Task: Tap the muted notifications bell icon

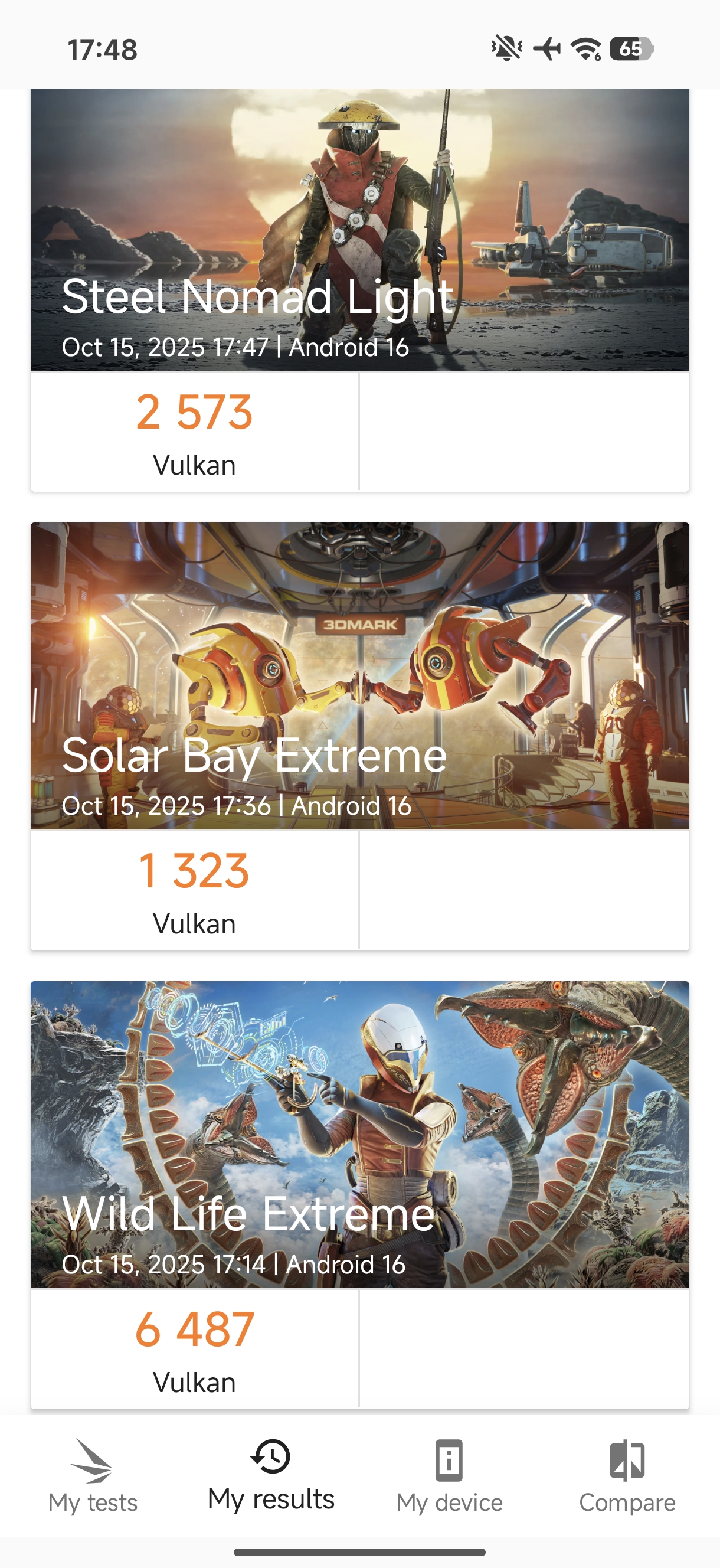Action: point(506,48)
